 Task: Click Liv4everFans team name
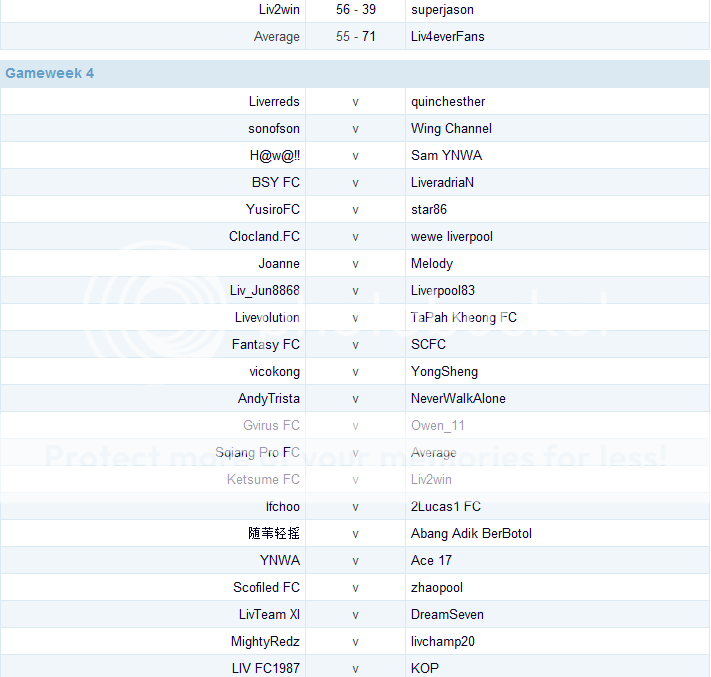pyautogui.click(x=448, y=36)
